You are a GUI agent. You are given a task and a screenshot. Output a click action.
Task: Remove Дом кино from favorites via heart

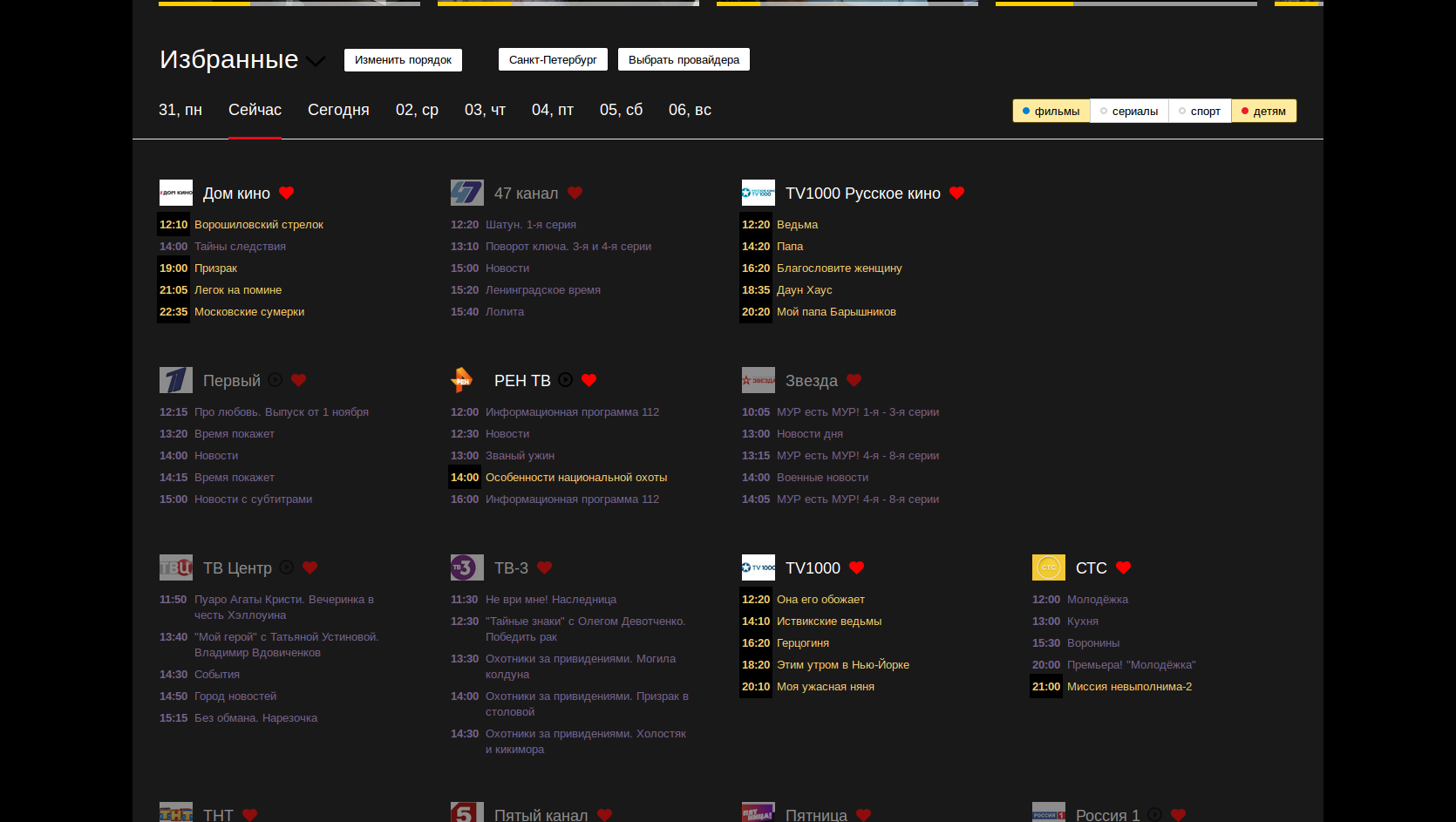pyautogui.click(x=287, y=193)
